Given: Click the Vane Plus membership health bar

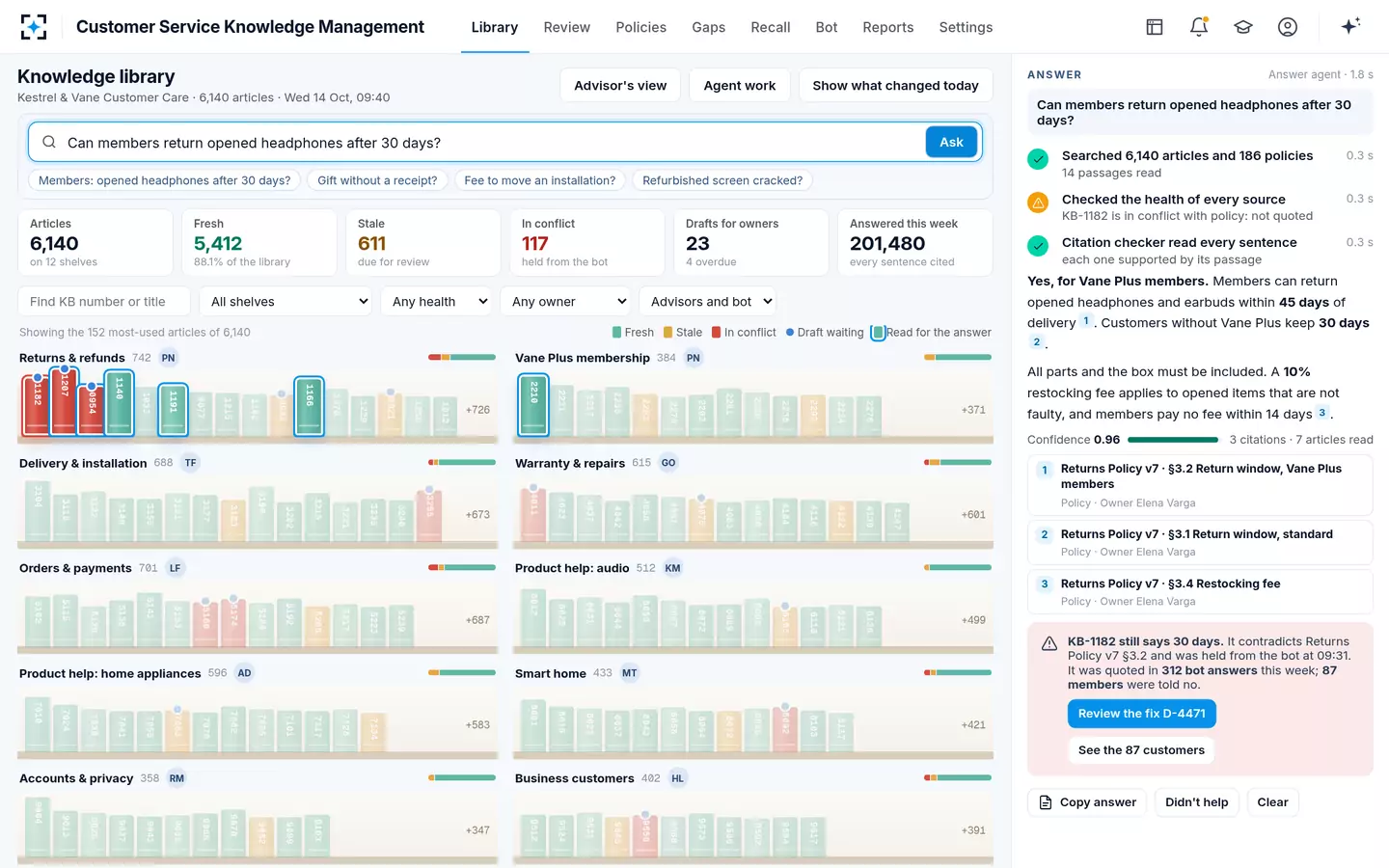Looking at the screenshot, I should pyautogui.click(x=958, y=357).
